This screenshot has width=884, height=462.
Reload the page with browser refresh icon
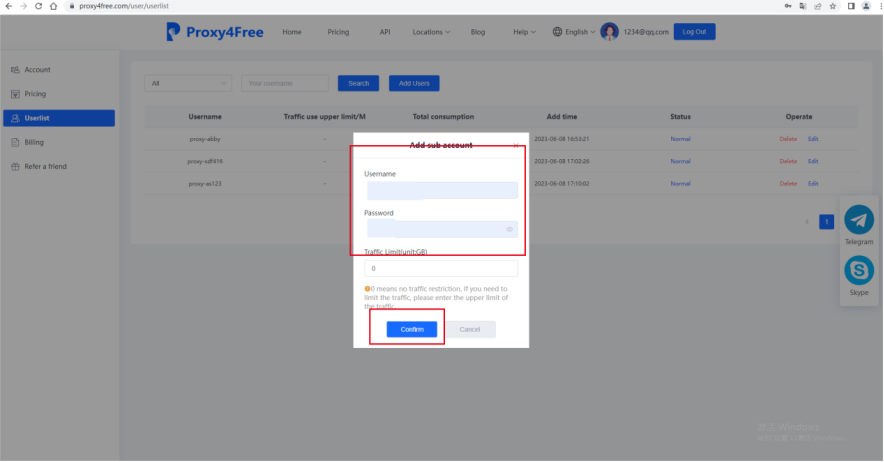tap(38, 6)
